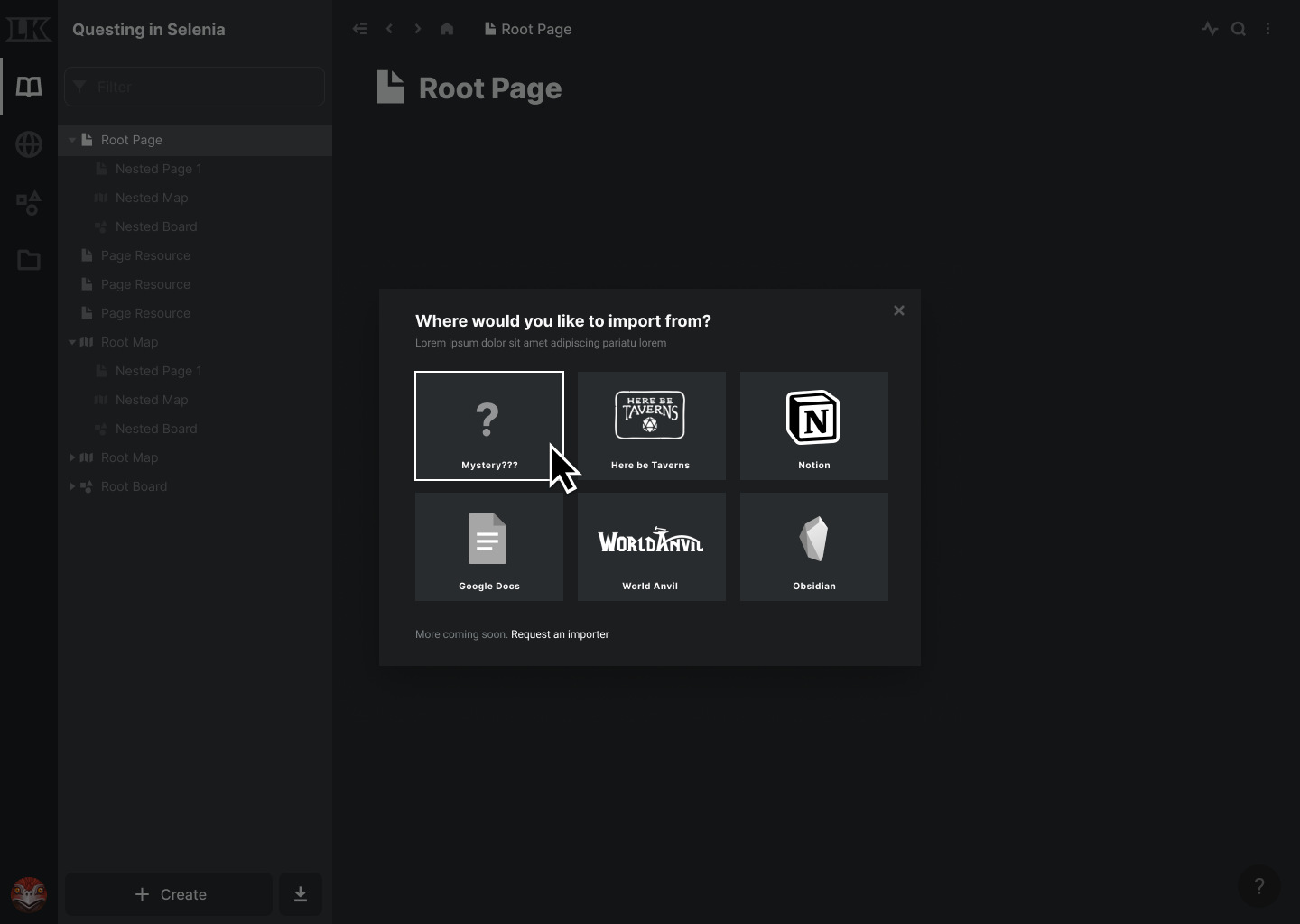Go forward with the right chevron
Screen dimensions: 1300x924
pos(418,29)
